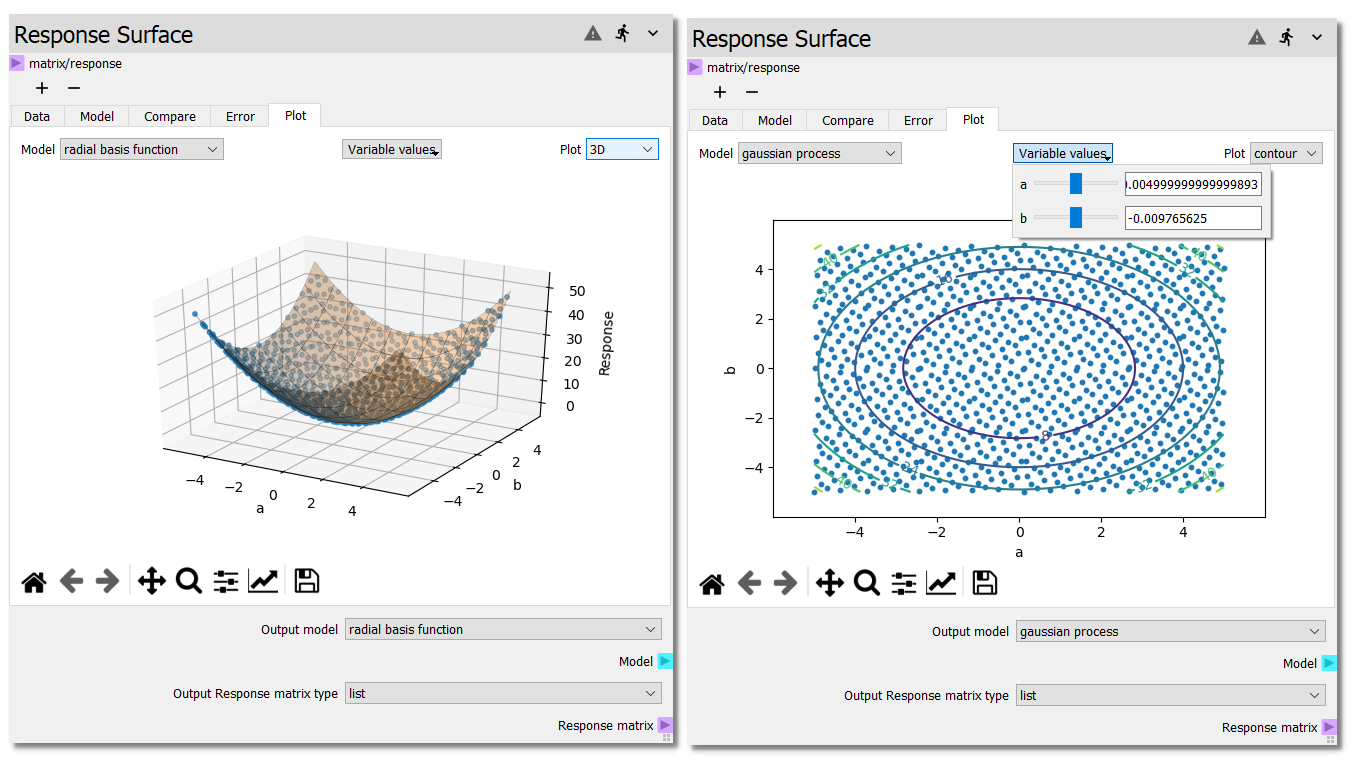This screenshot has width=1360, height=760.
Task: Click the plus button in left panel
Action: pos(42,88)
